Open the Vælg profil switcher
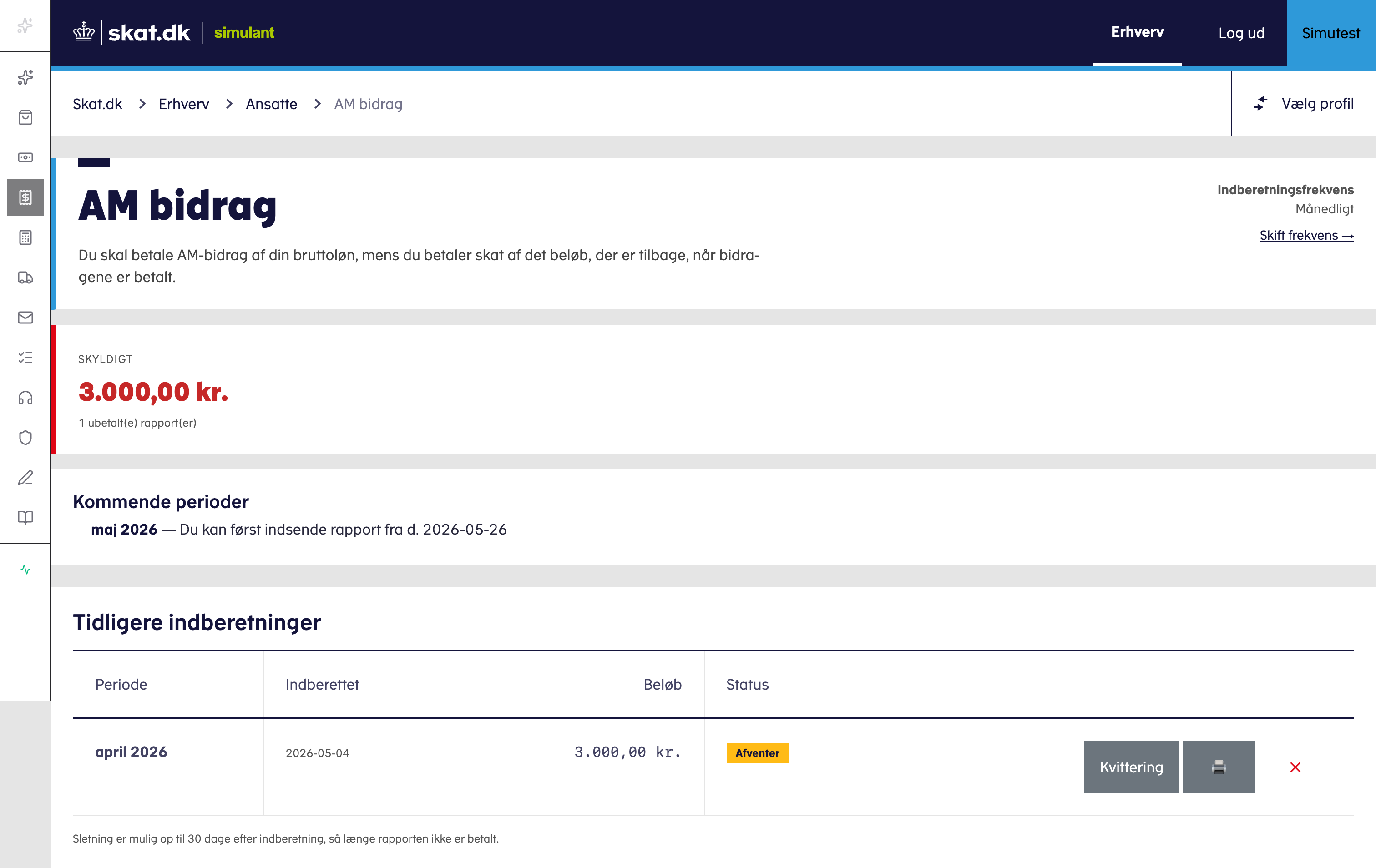This screenshot has height=868, width=1376. coord(1304,103)
